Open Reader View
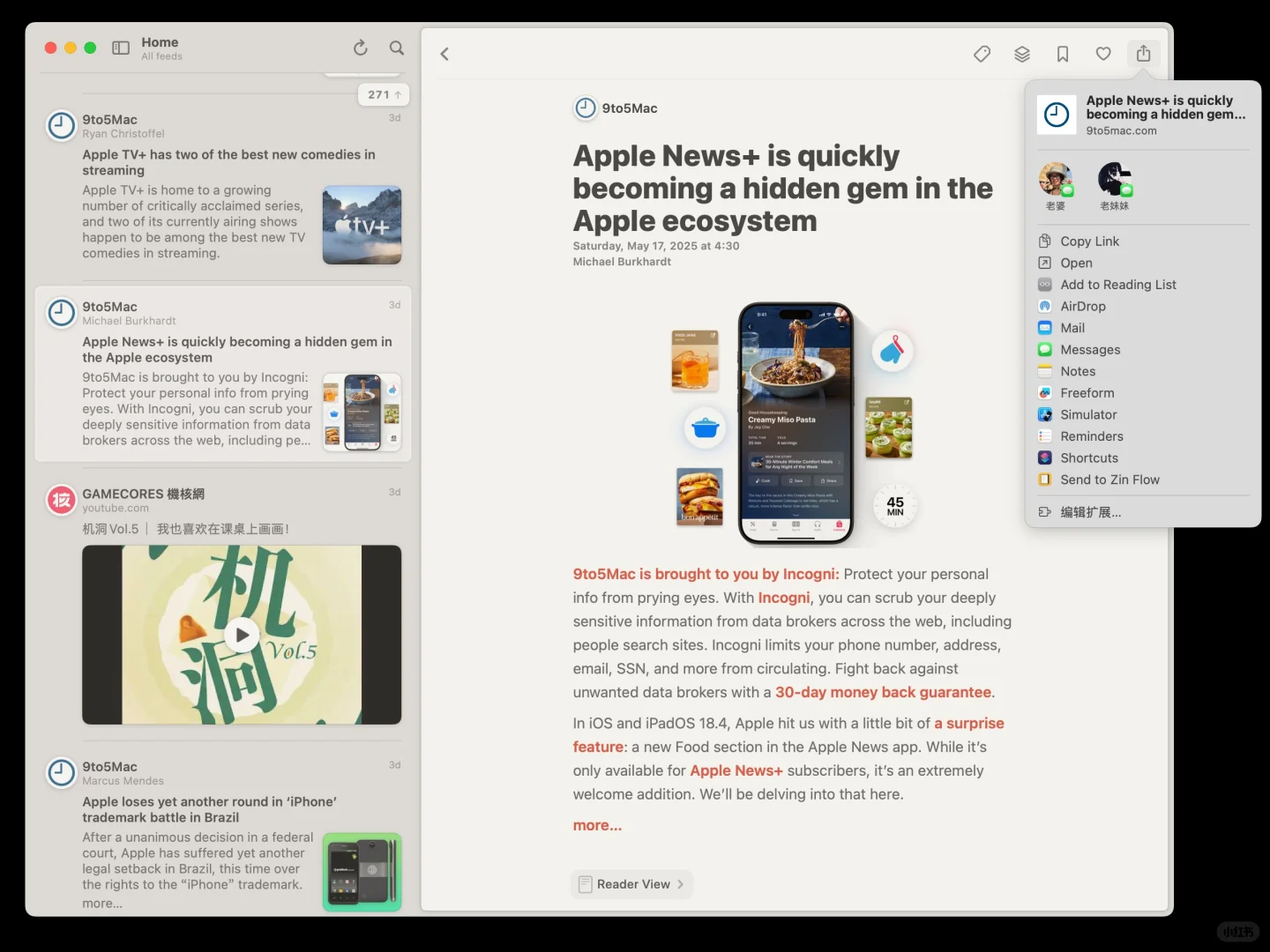Screen dimensions: 1270x952 [x=631, y=884]
